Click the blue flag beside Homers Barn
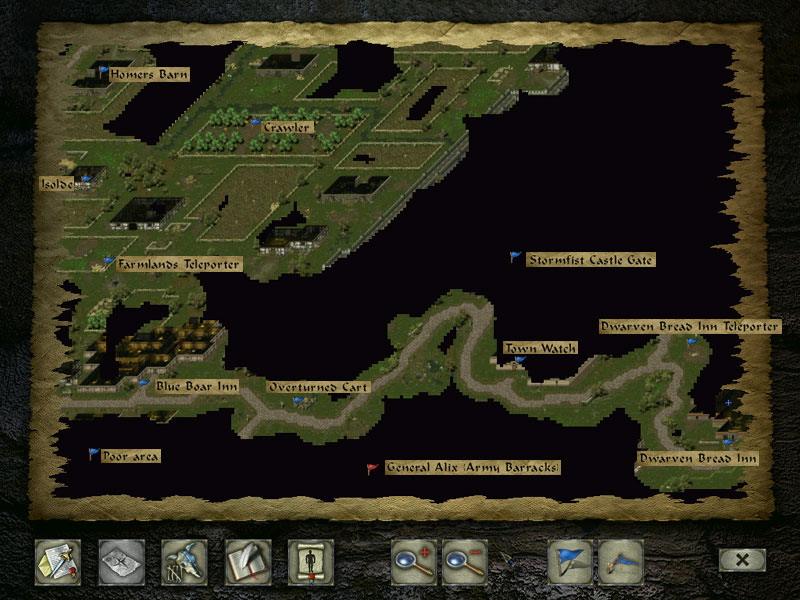Screen dimensions: 800x600 [x=103, y=71]
